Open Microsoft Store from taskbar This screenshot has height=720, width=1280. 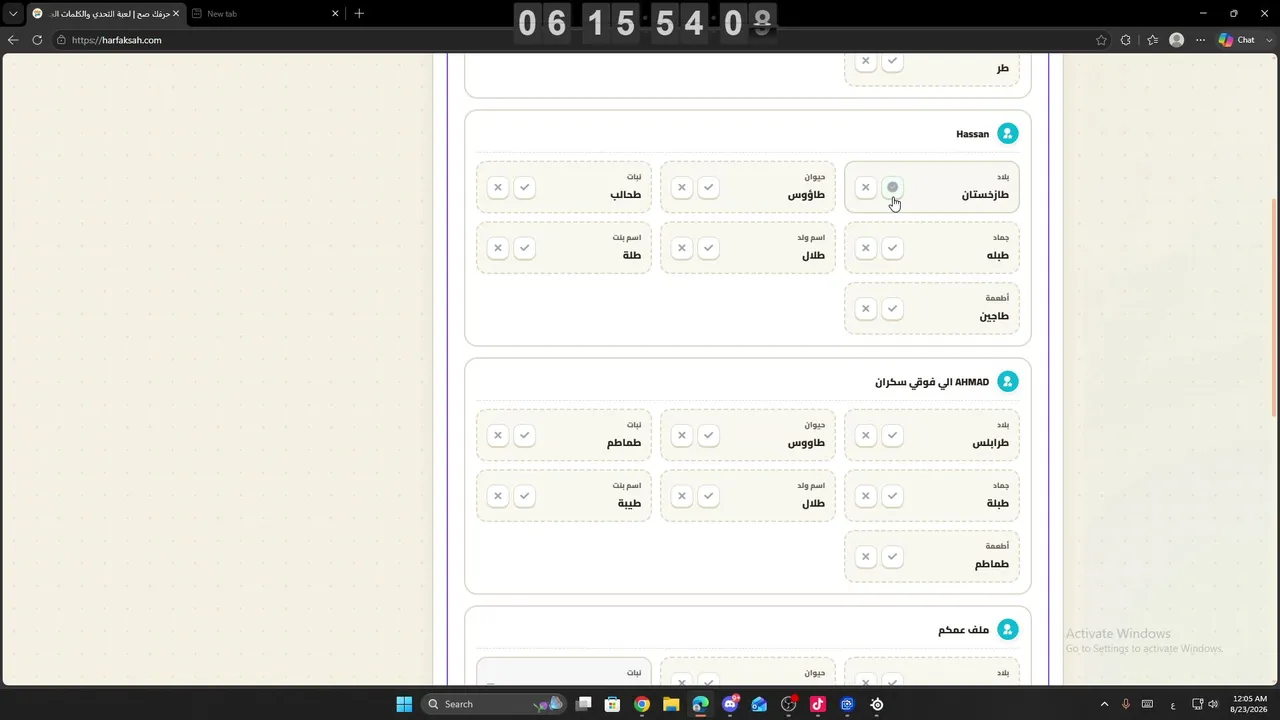tap(613, 704)
